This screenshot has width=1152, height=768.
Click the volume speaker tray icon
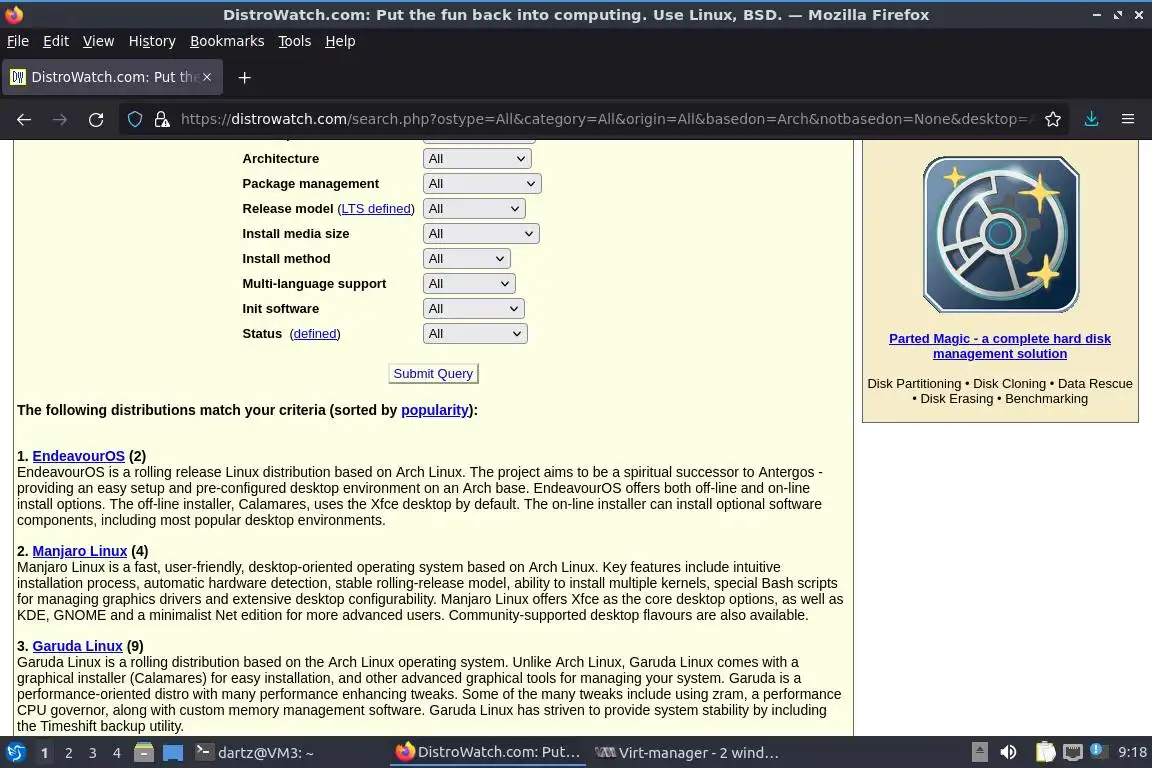click(1009, 752)
